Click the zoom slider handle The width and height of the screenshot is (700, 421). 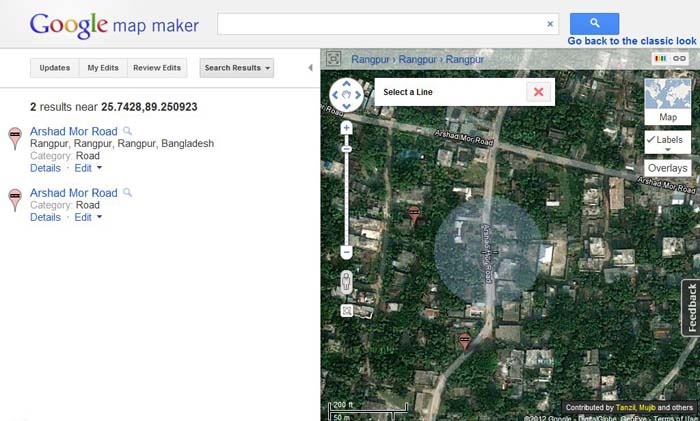point(346,149)
